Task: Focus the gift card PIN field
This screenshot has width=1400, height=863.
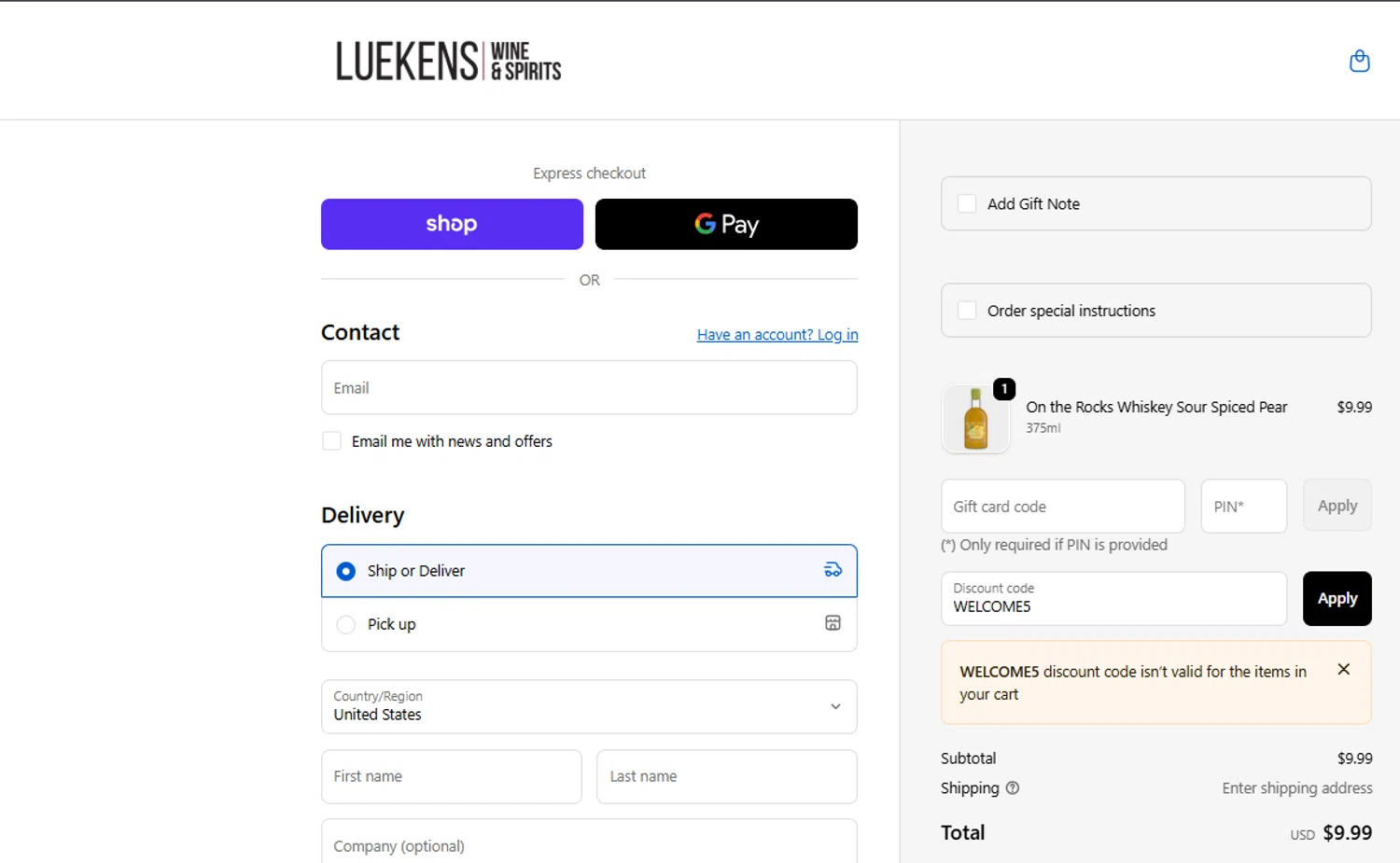Action: [1243, 506]
